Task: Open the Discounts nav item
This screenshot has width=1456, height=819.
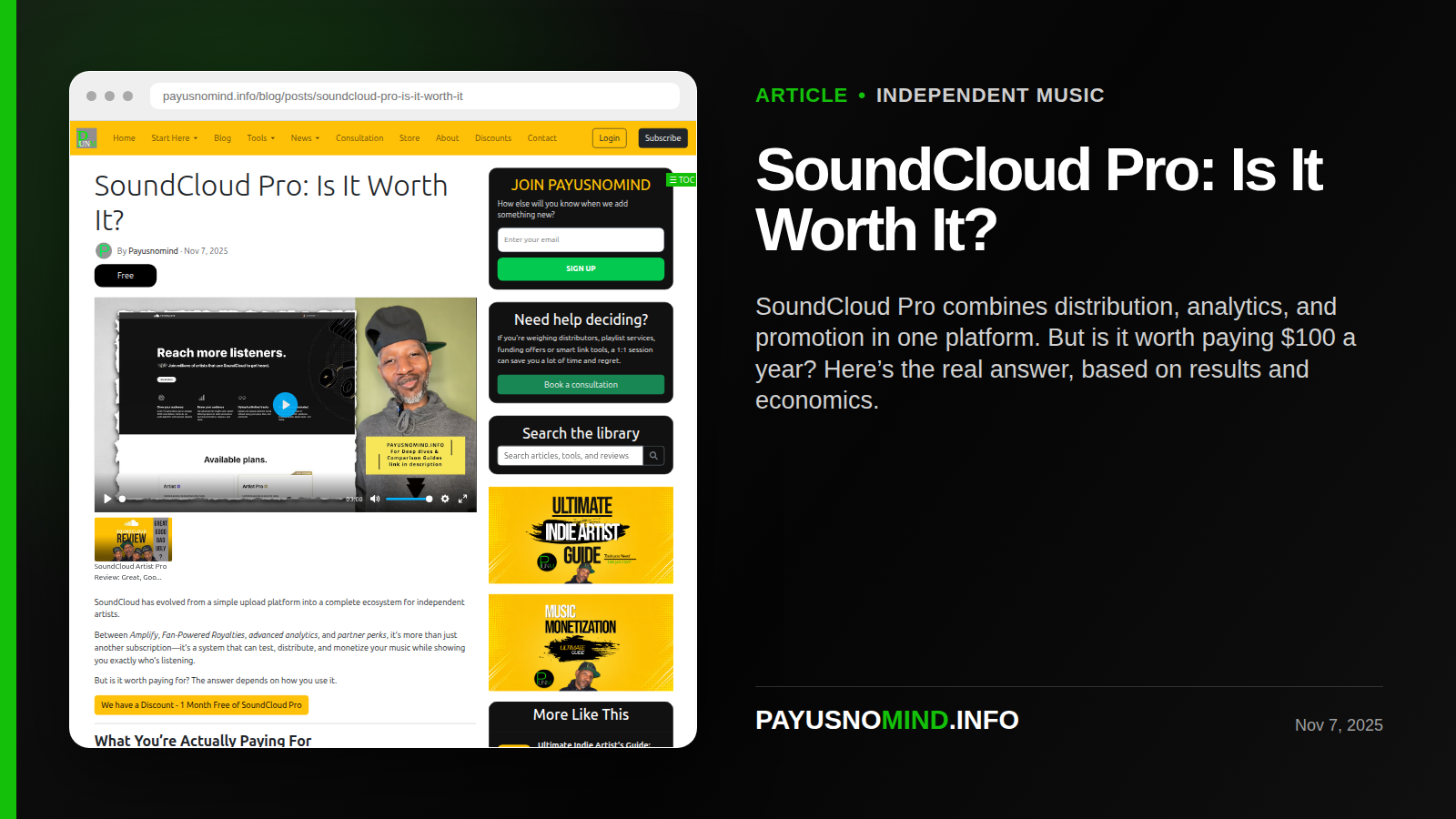Action: 493,138
